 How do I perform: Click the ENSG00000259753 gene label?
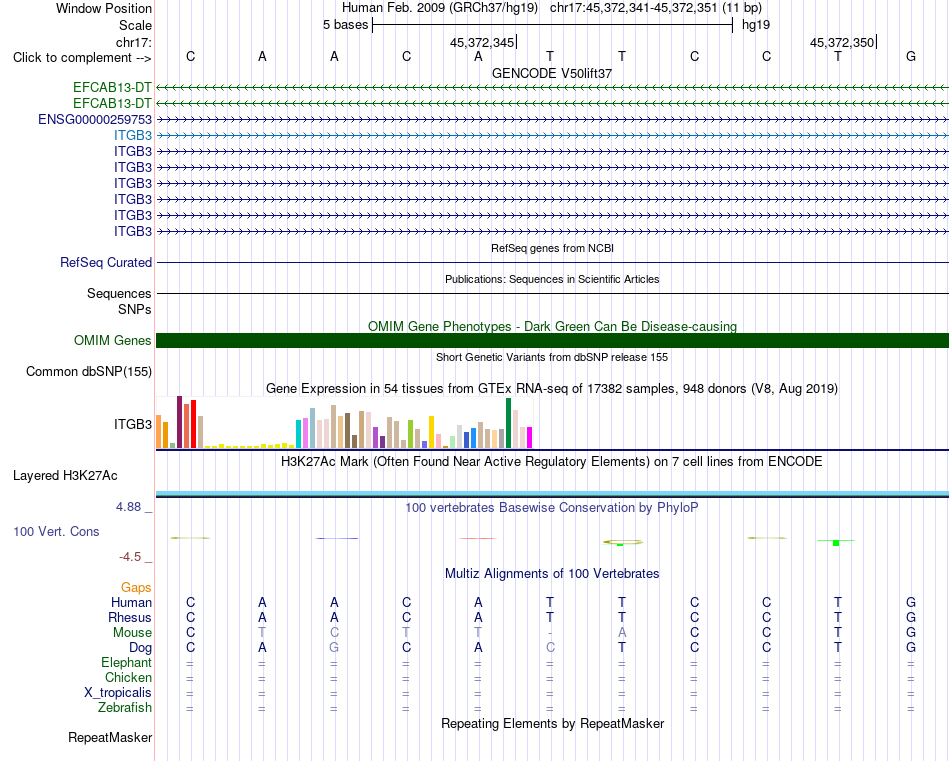[95, 119]
